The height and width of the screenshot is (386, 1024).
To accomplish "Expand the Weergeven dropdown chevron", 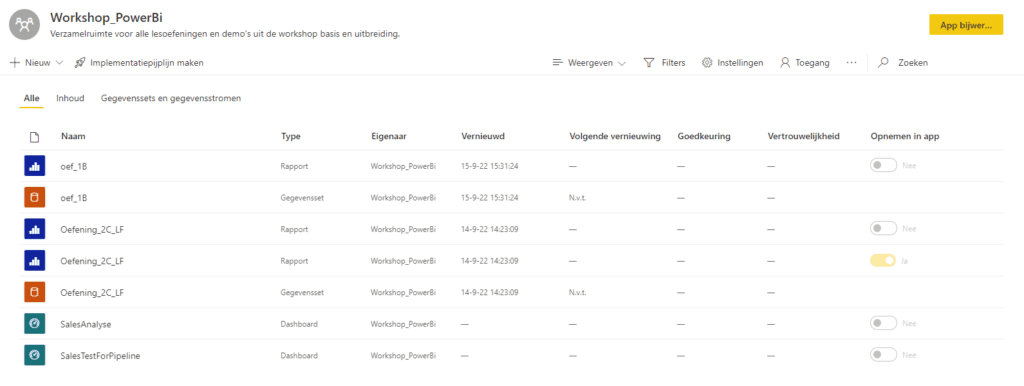I will coord(622,63).
